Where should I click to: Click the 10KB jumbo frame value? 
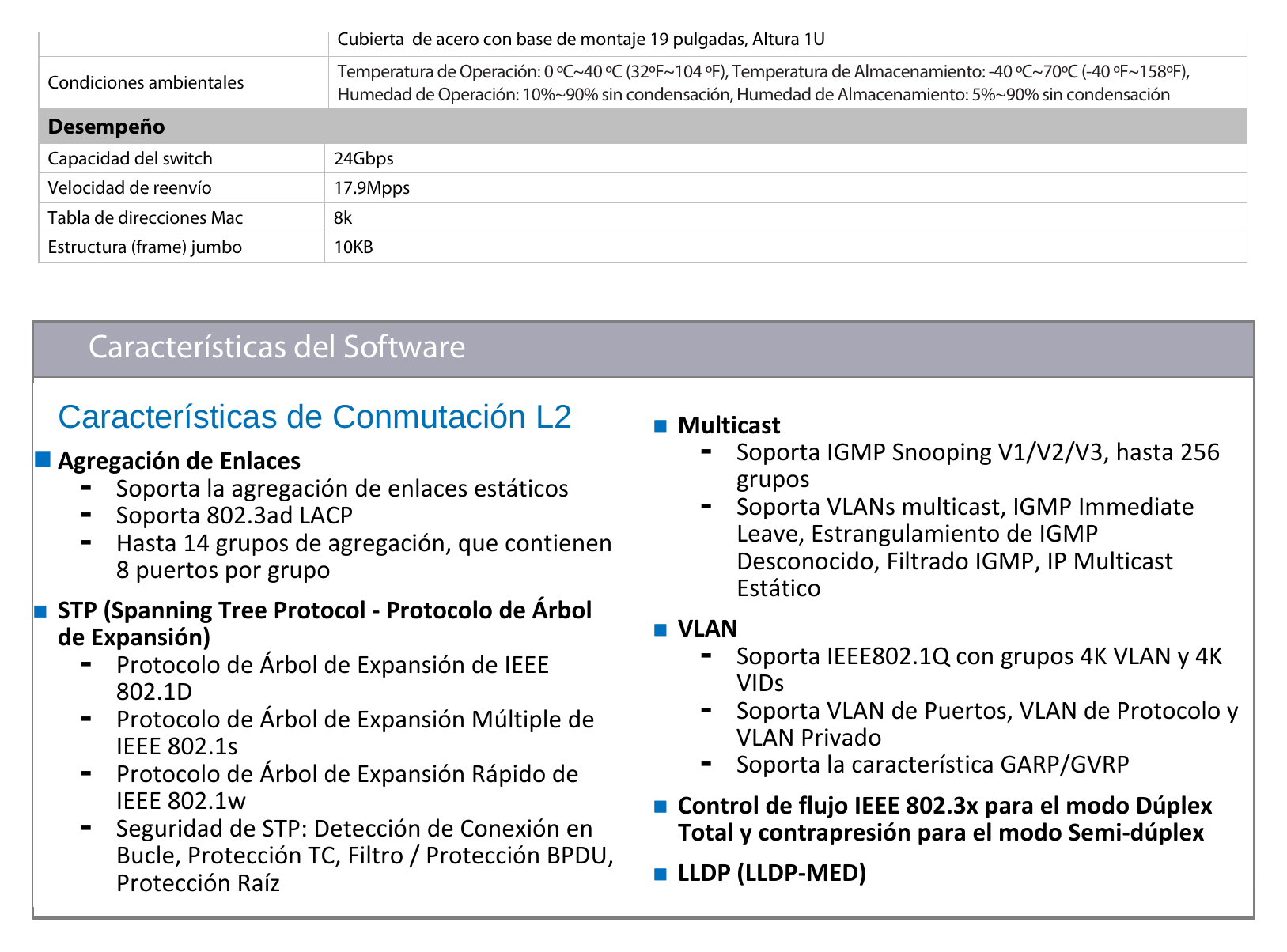pos(354,247)
